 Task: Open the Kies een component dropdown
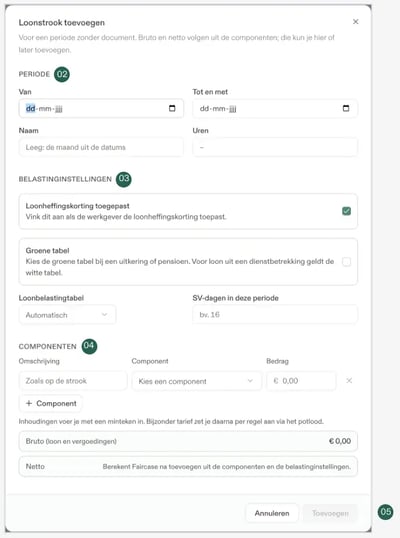(x=196, y=381)
